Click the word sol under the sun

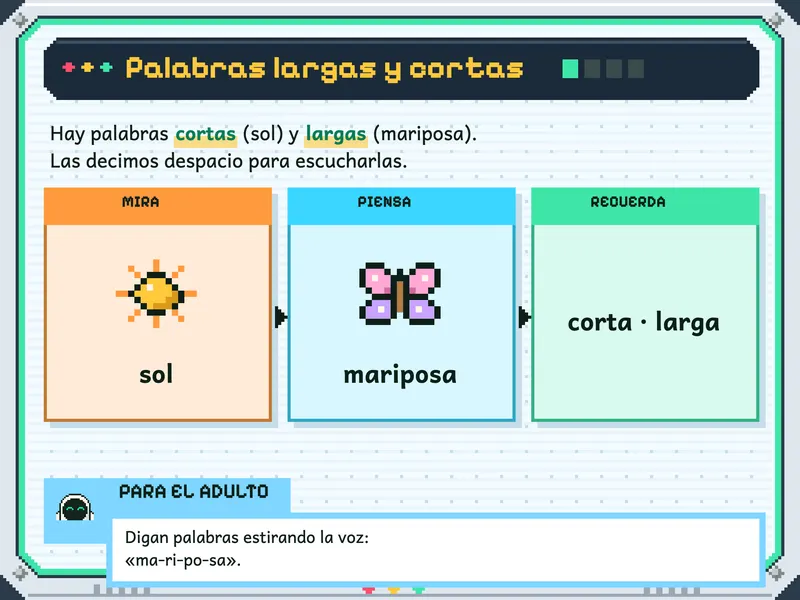tap(156, 374)
